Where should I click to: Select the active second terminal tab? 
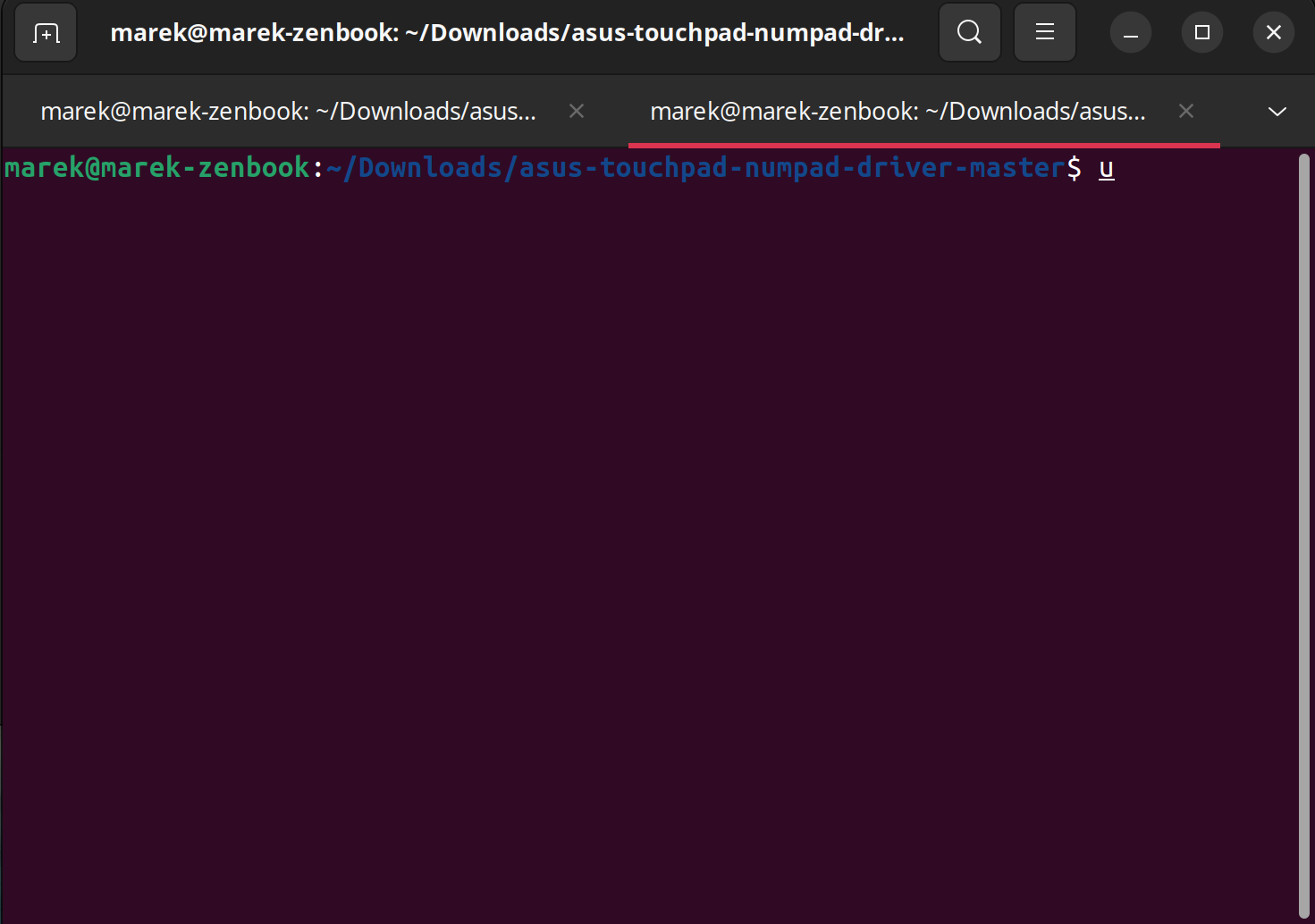point(897,111)
